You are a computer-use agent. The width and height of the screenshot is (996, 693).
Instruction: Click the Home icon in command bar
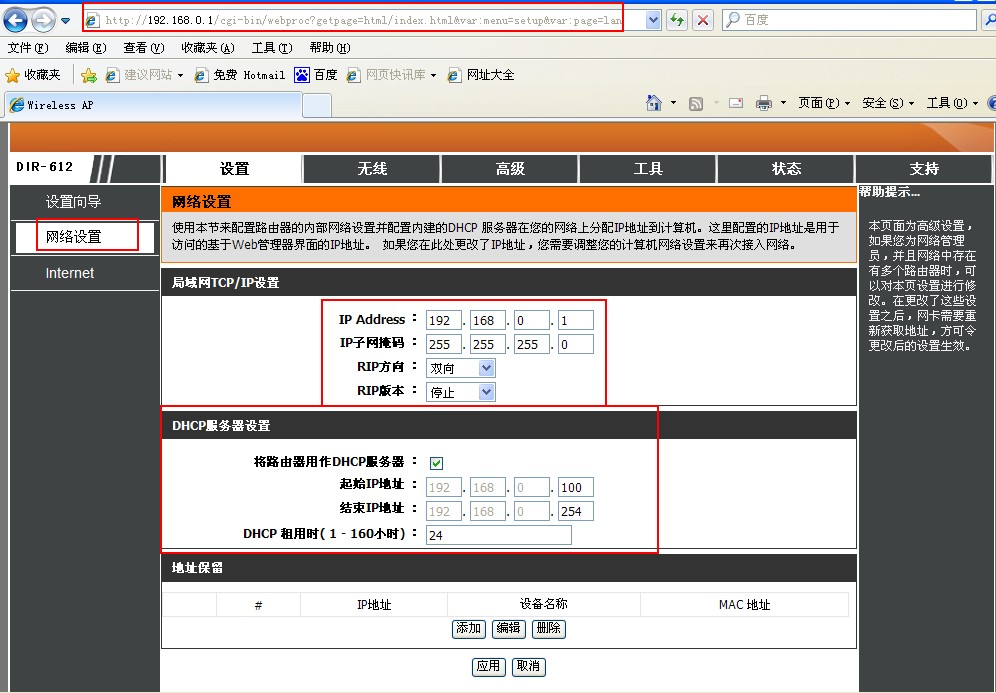click(654, 103)
